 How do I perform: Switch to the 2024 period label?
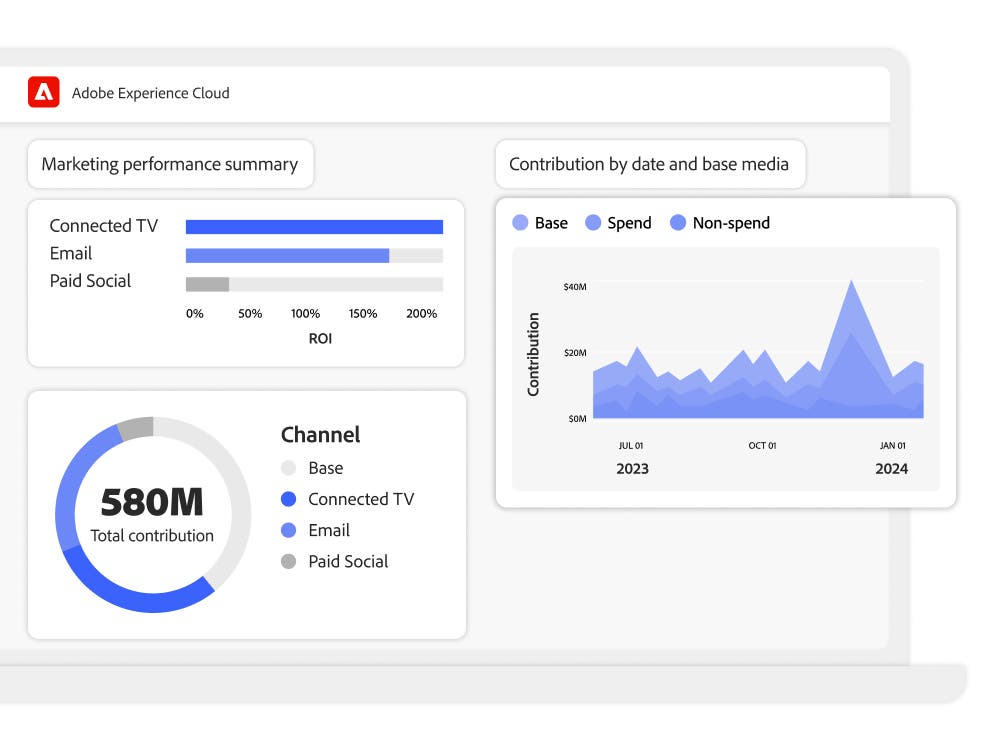(x=893, y=468)
